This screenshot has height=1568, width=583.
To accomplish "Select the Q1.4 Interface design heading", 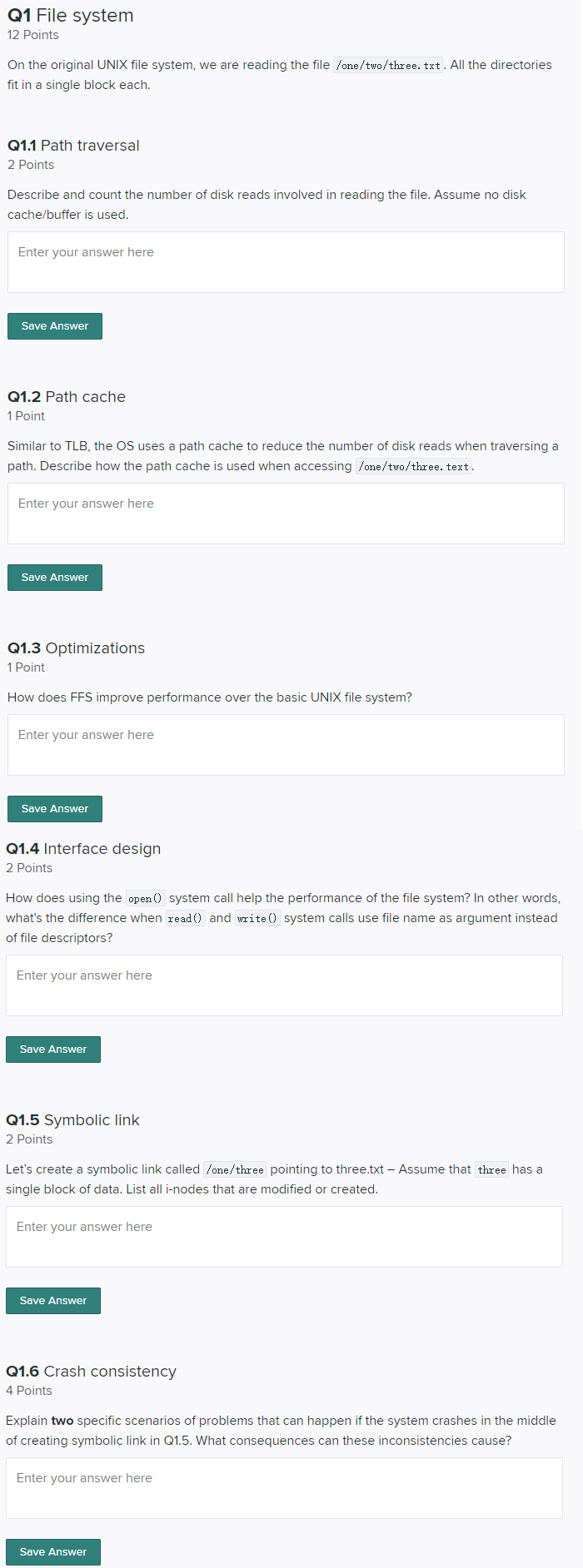I will (83, 848).
